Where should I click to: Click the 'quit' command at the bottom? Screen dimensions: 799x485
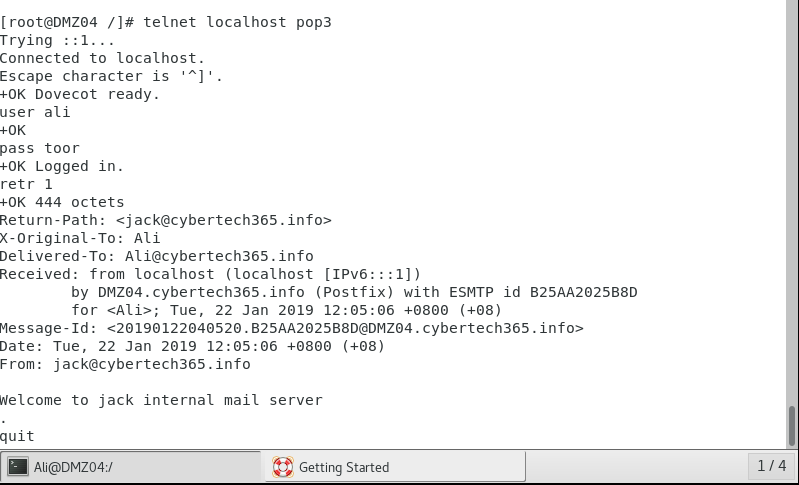(x=17, y=436)
